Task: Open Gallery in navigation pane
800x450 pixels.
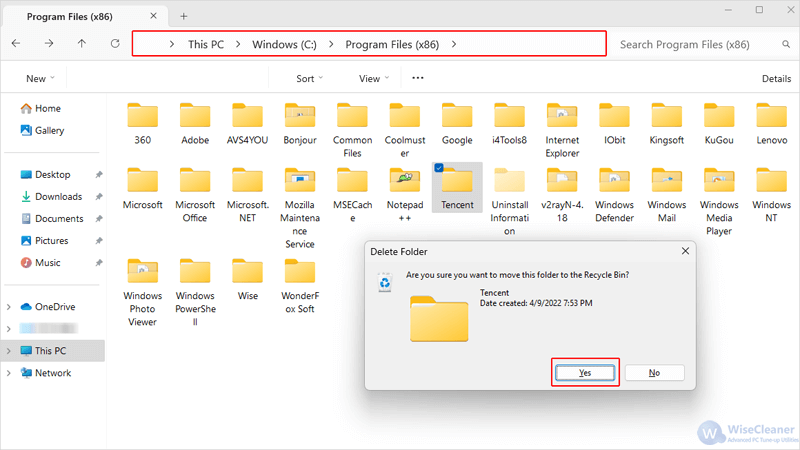Action: click(42, 130)
